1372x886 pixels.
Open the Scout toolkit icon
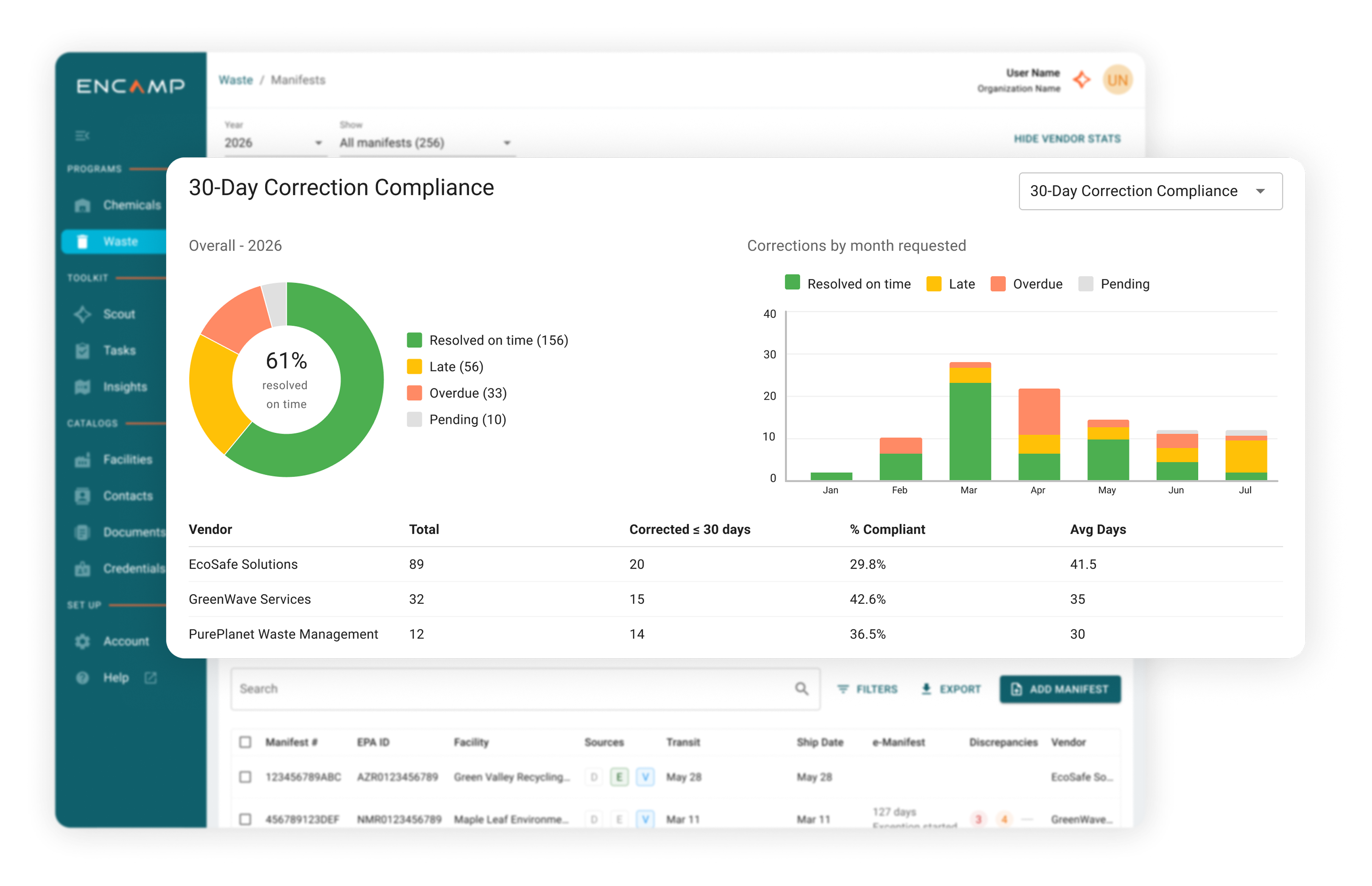pos(82,314)
